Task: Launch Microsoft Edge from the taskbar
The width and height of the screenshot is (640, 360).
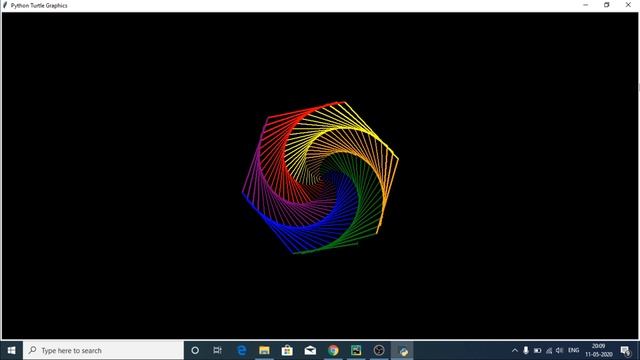Action: pos(241,350)
